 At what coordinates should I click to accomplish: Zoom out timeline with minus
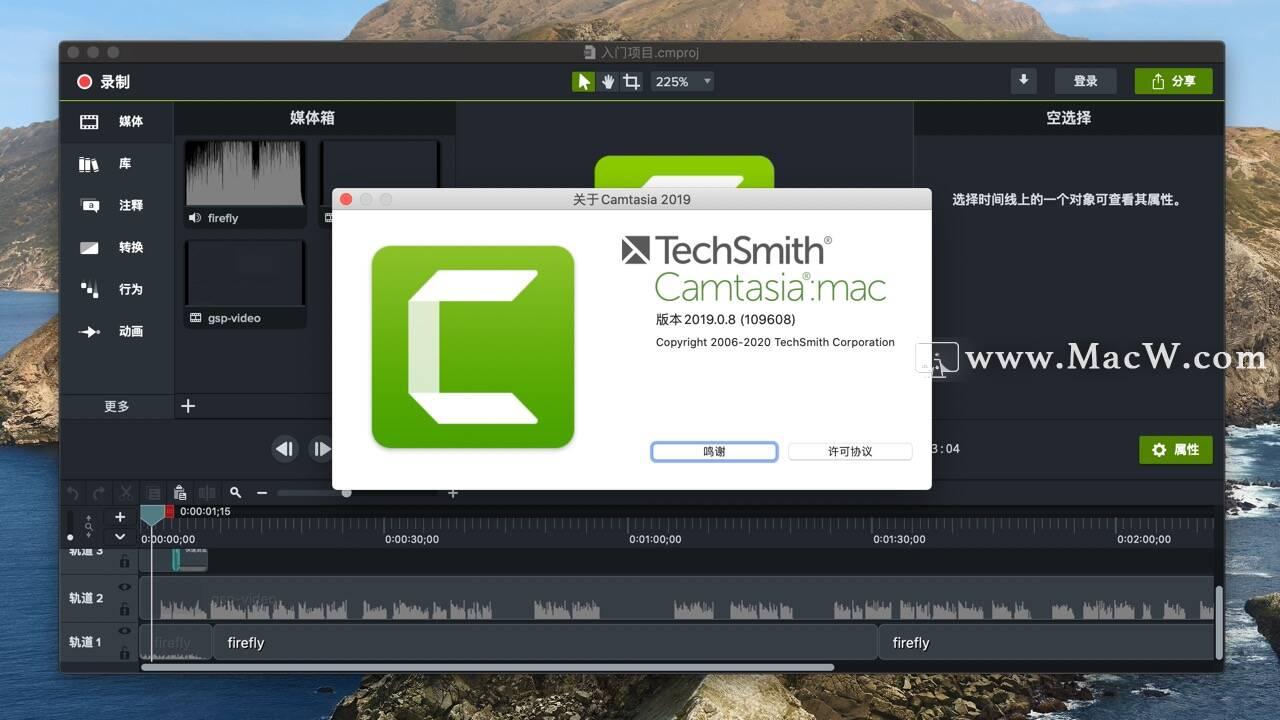(262, 493)
